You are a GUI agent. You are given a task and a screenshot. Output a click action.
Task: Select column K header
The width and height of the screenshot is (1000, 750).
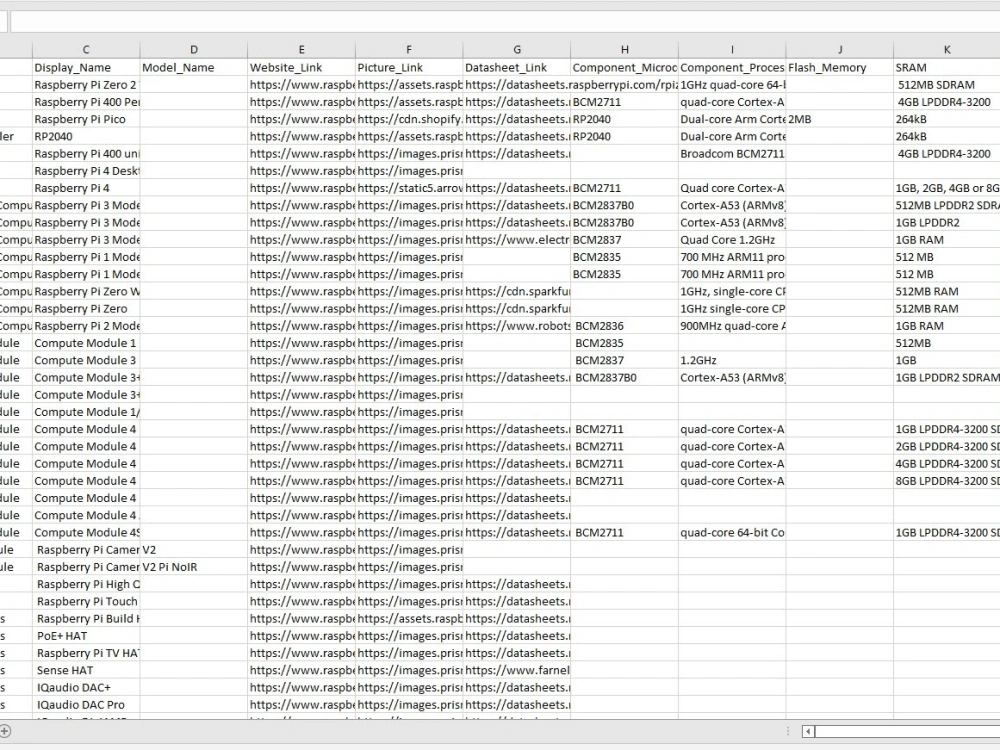click(x=947, y=49)
